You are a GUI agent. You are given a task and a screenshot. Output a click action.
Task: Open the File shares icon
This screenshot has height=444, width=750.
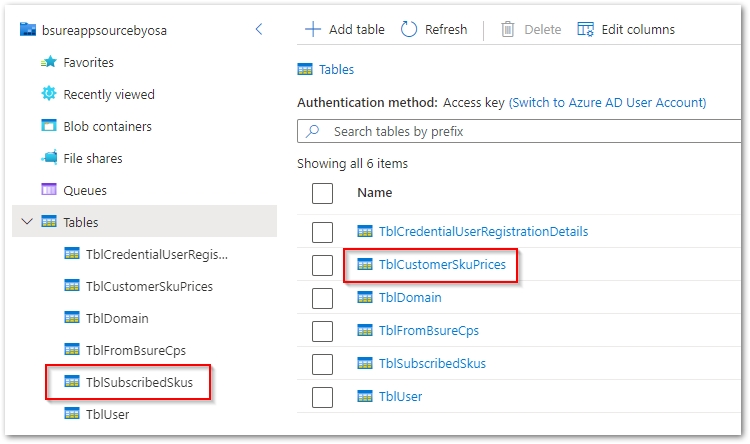tap(48, 158)
